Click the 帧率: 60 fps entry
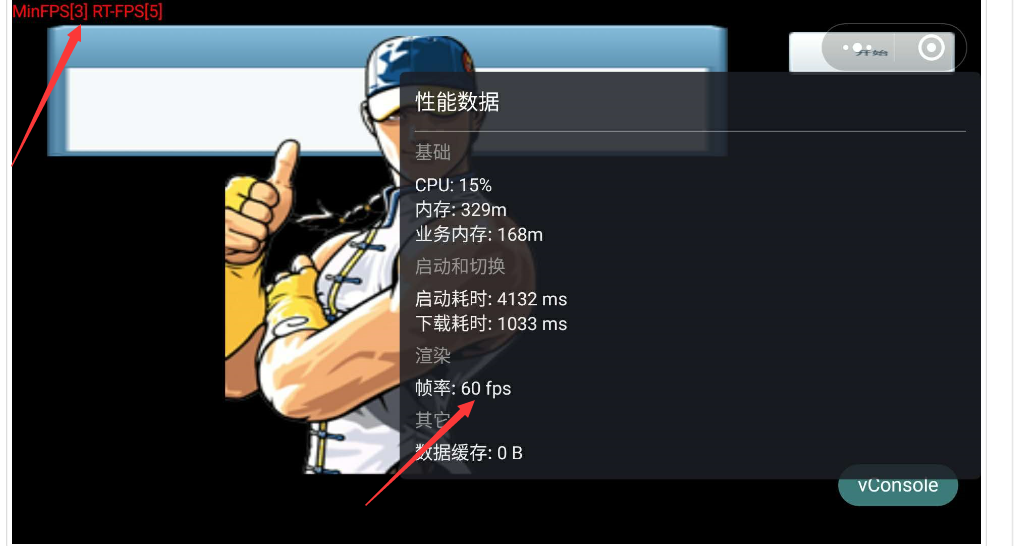The image size is (1019, 546). (x=463, y=389)
